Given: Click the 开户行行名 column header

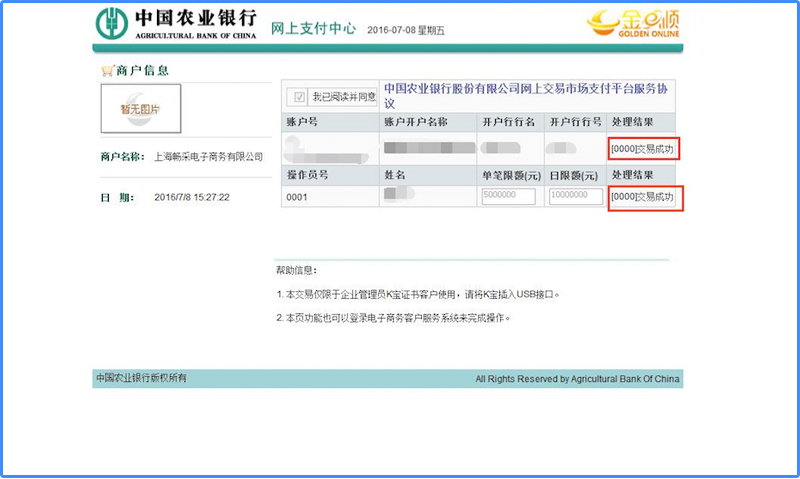Looking at the screenshot, I should tap(507, 122).
